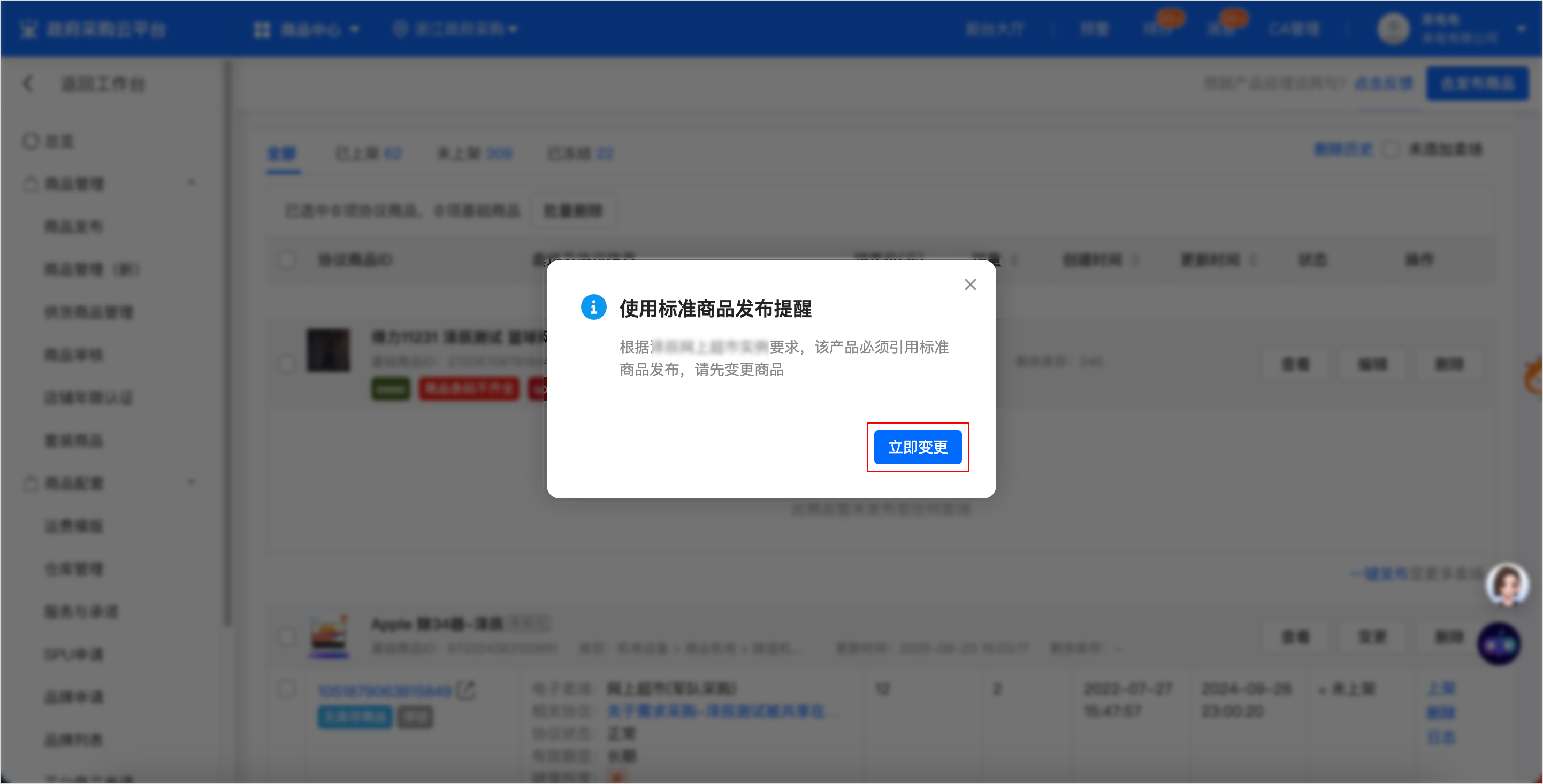Expand the user account dropdown caret

point(1522,29)
